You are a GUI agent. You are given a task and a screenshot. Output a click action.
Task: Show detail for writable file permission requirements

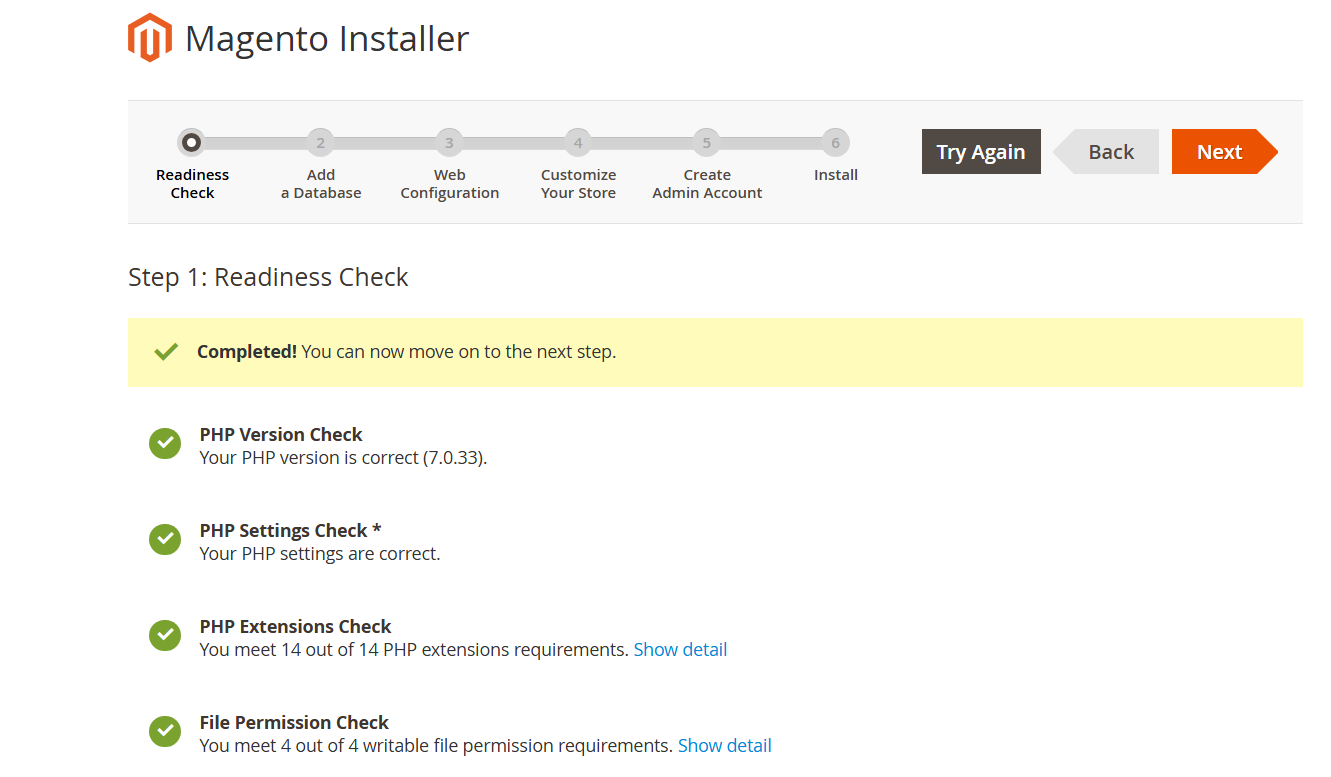(x=725, y=746)
